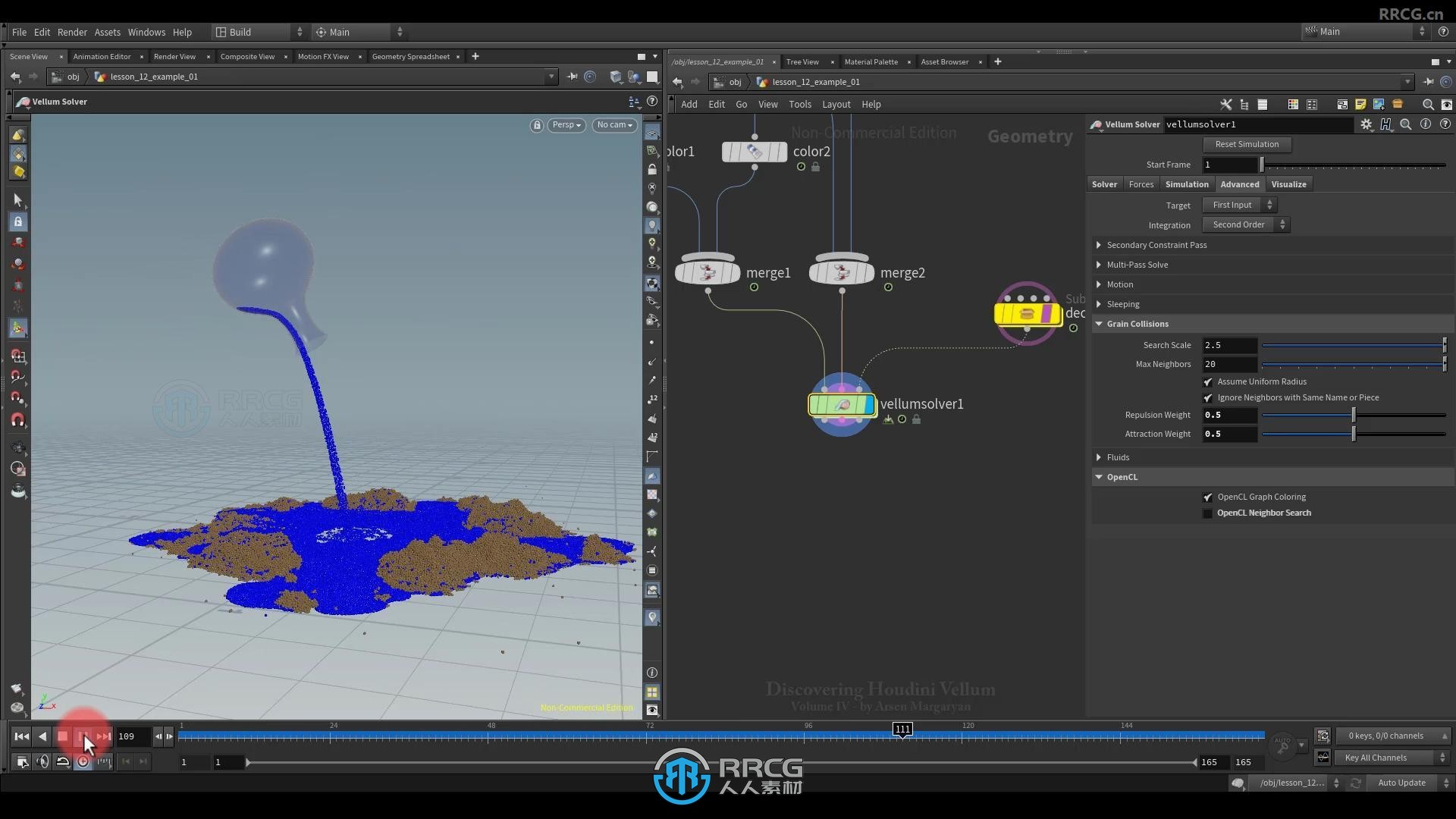The width and height of the screenshot is (1456, 819).
Task: Enable Ignore Neighbors with Same Name checkbox
Action: pyautogui.click(x=1209, y=397)
